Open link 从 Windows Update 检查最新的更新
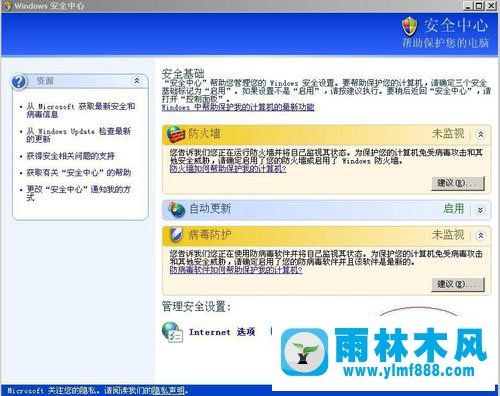The height and width of the screenshot is (396, 500). (x=79, y=135)
